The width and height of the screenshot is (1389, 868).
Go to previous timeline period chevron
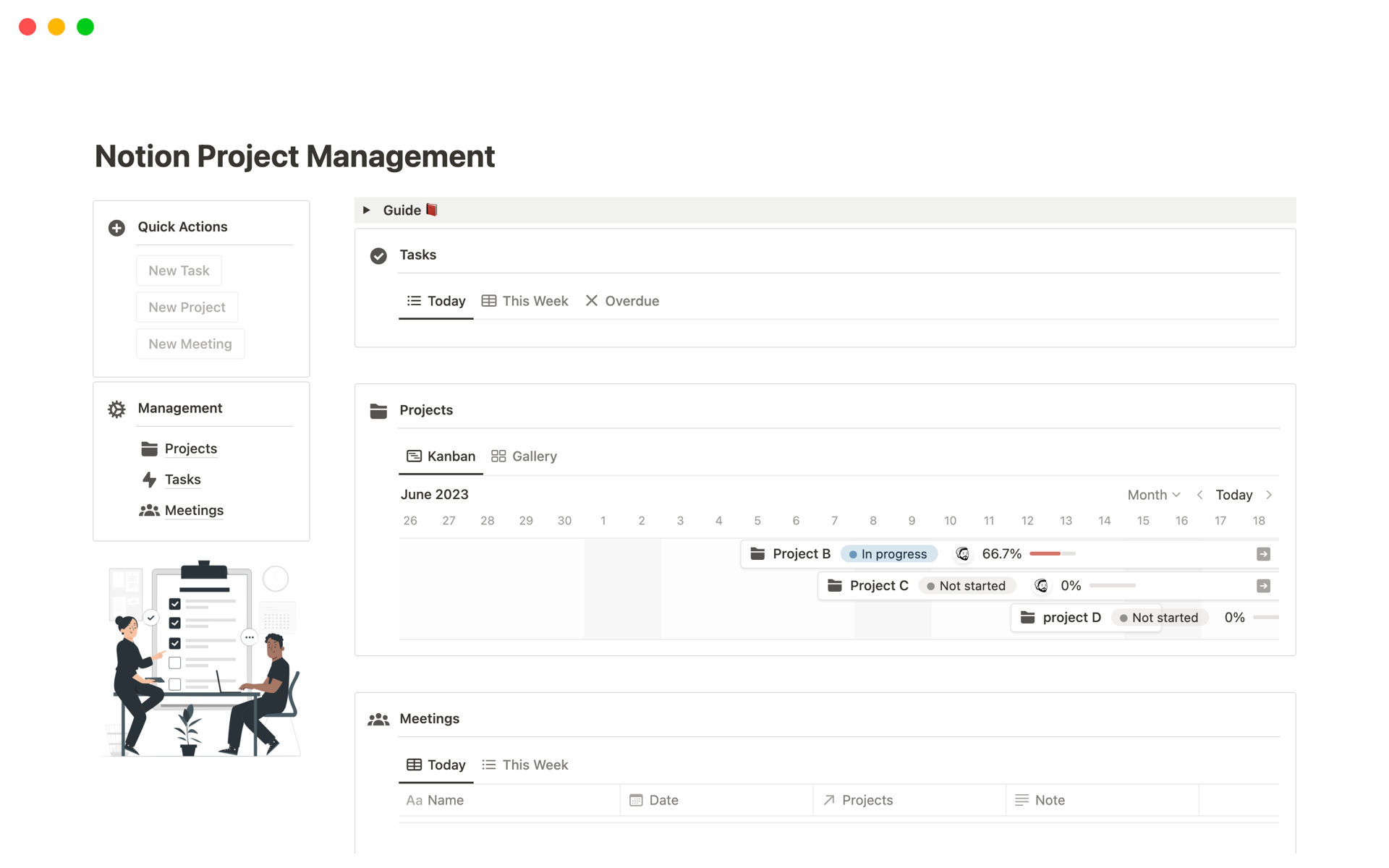click(x=1199, y=495)
